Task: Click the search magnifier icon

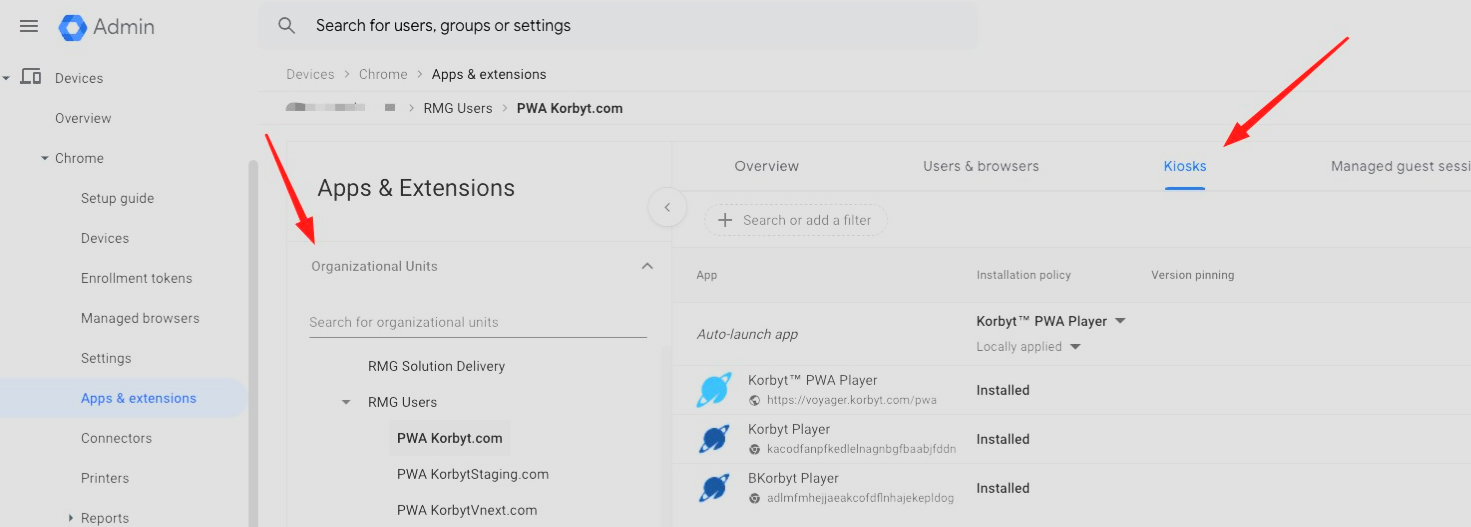Action: (287, 26)
